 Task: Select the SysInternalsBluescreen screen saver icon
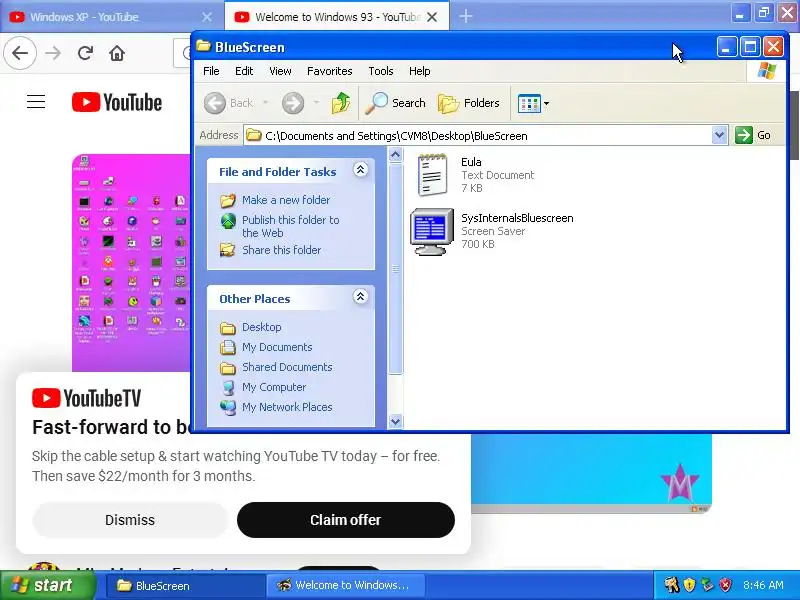432,232
